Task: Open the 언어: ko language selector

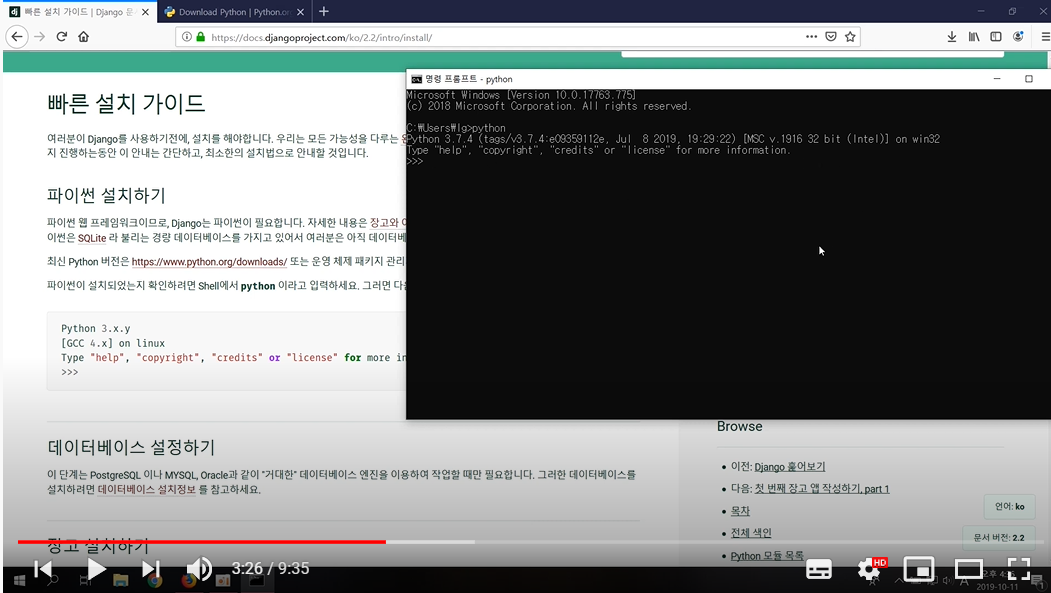Action: (x=1009, y=507)
